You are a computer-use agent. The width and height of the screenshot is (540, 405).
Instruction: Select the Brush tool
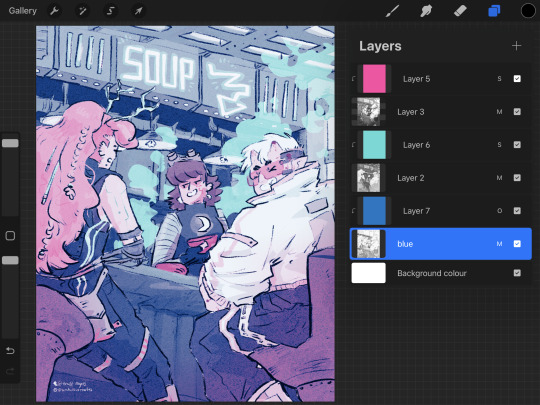tap(393, 11)
